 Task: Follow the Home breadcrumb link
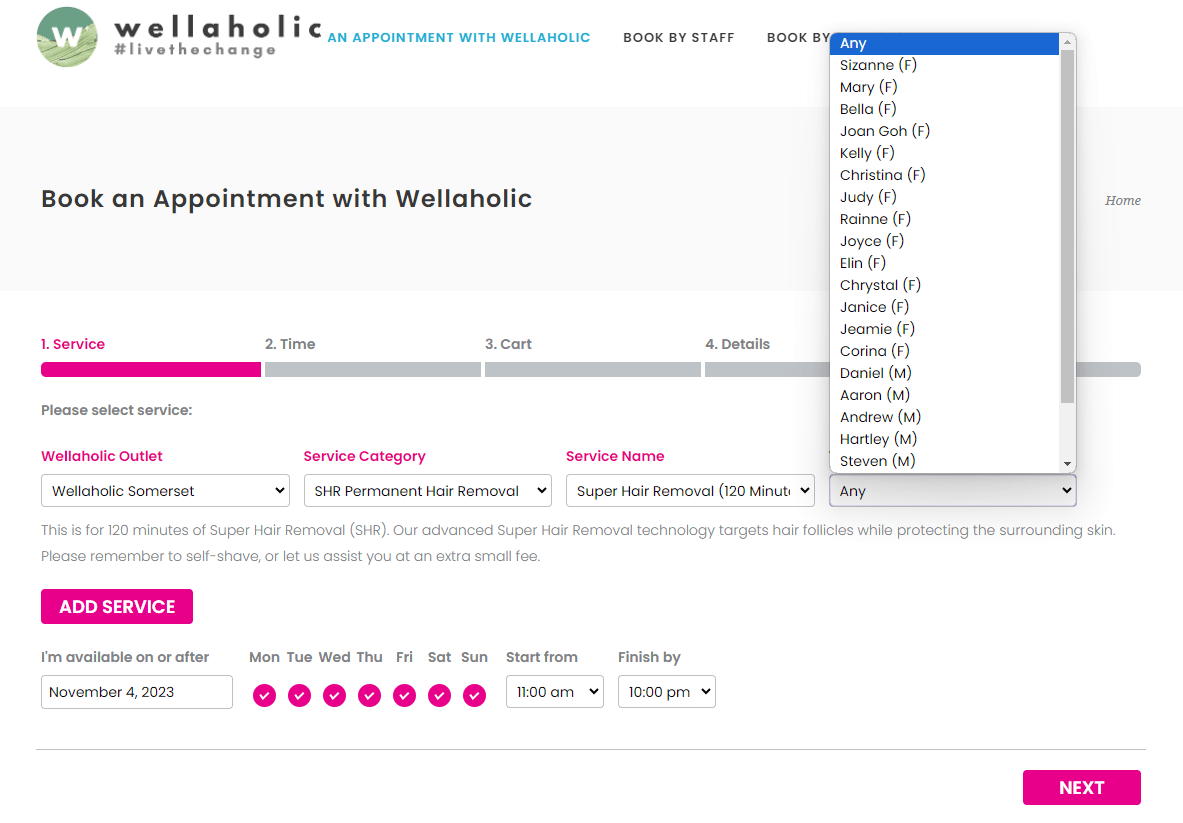click(1122, 201)
